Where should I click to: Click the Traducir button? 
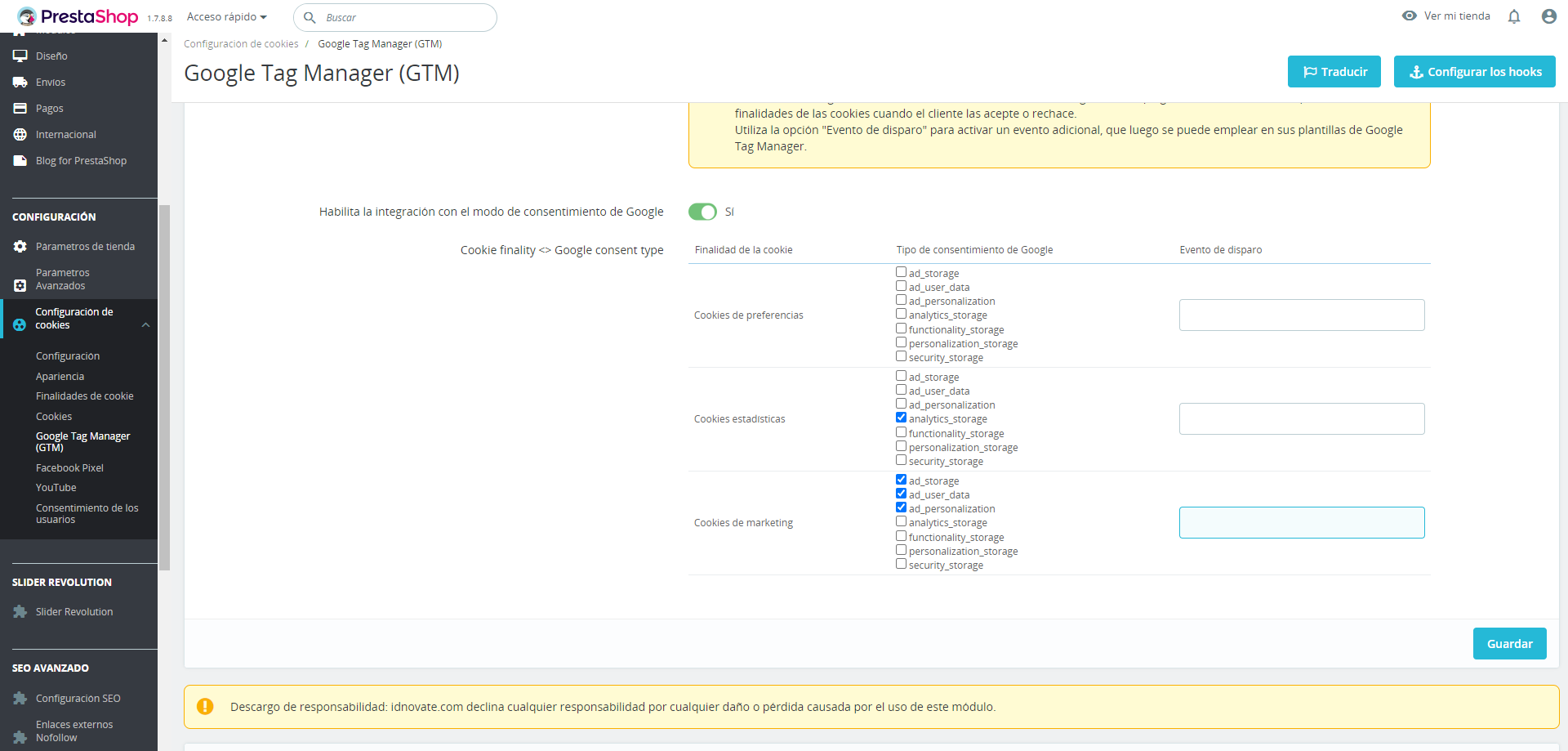(x=1334, y=71)
